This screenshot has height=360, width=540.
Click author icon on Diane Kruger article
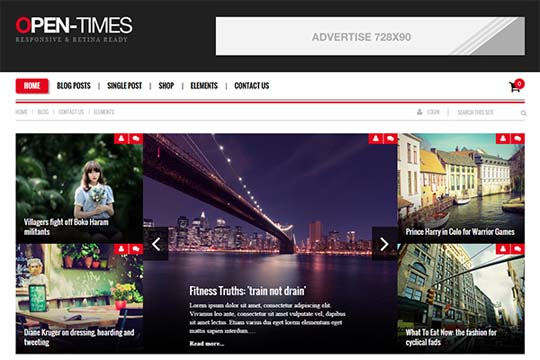[121, 249]
